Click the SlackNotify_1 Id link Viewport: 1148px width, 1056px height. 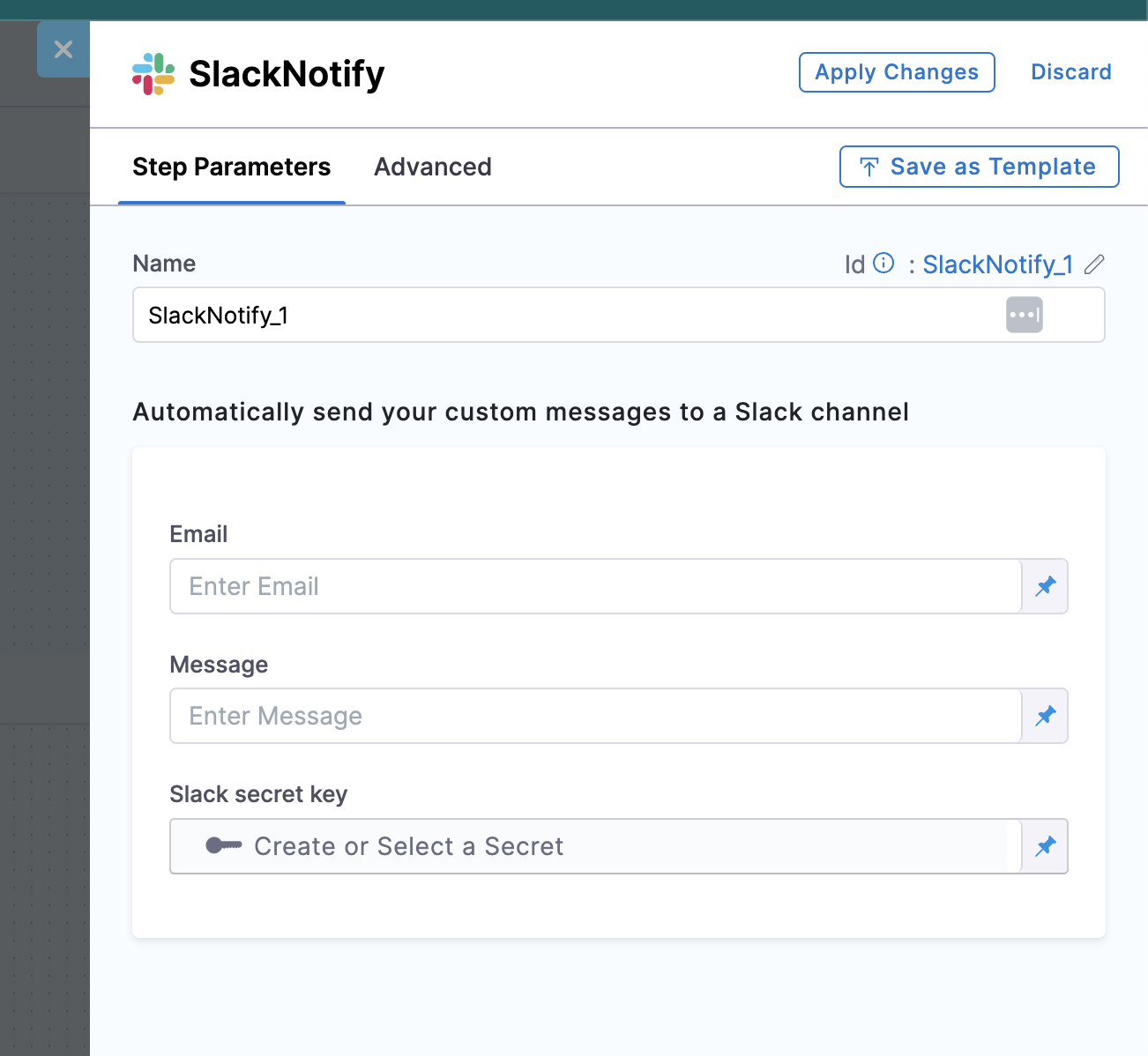997,264
